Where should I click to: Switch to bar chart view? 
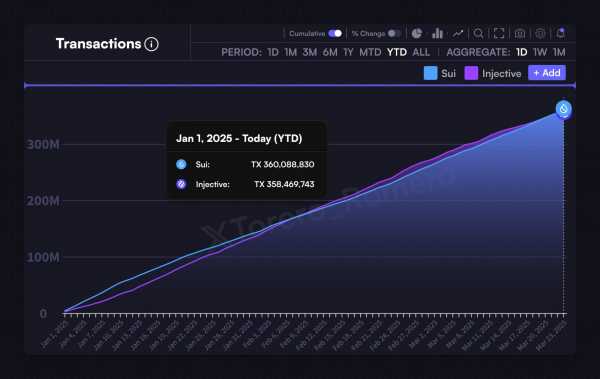point(437,34)
